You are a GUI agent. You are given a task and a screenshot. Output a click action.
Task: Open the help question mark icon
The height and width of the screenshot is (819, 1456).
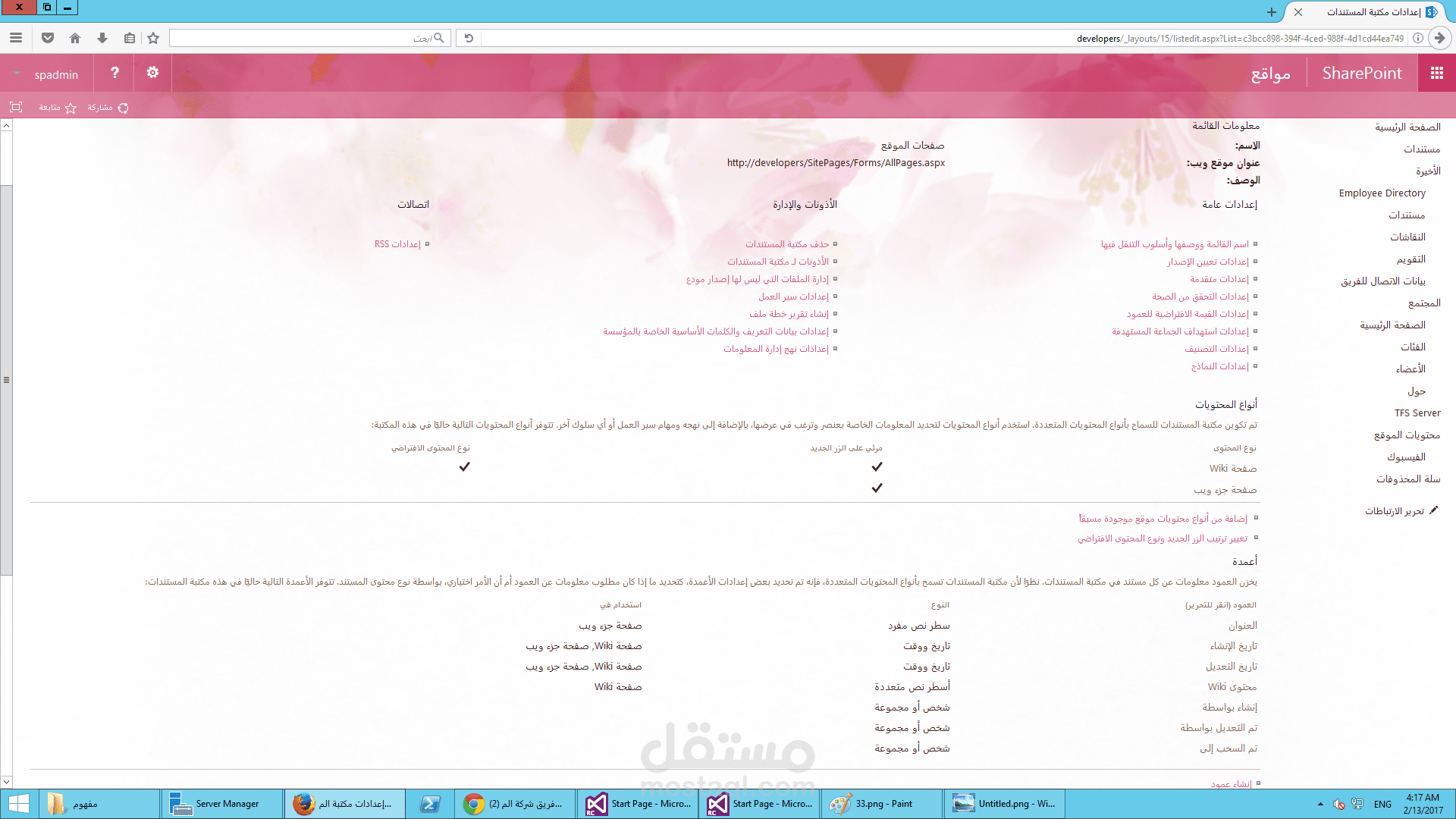pyautogui.click(x=115, y=73)
